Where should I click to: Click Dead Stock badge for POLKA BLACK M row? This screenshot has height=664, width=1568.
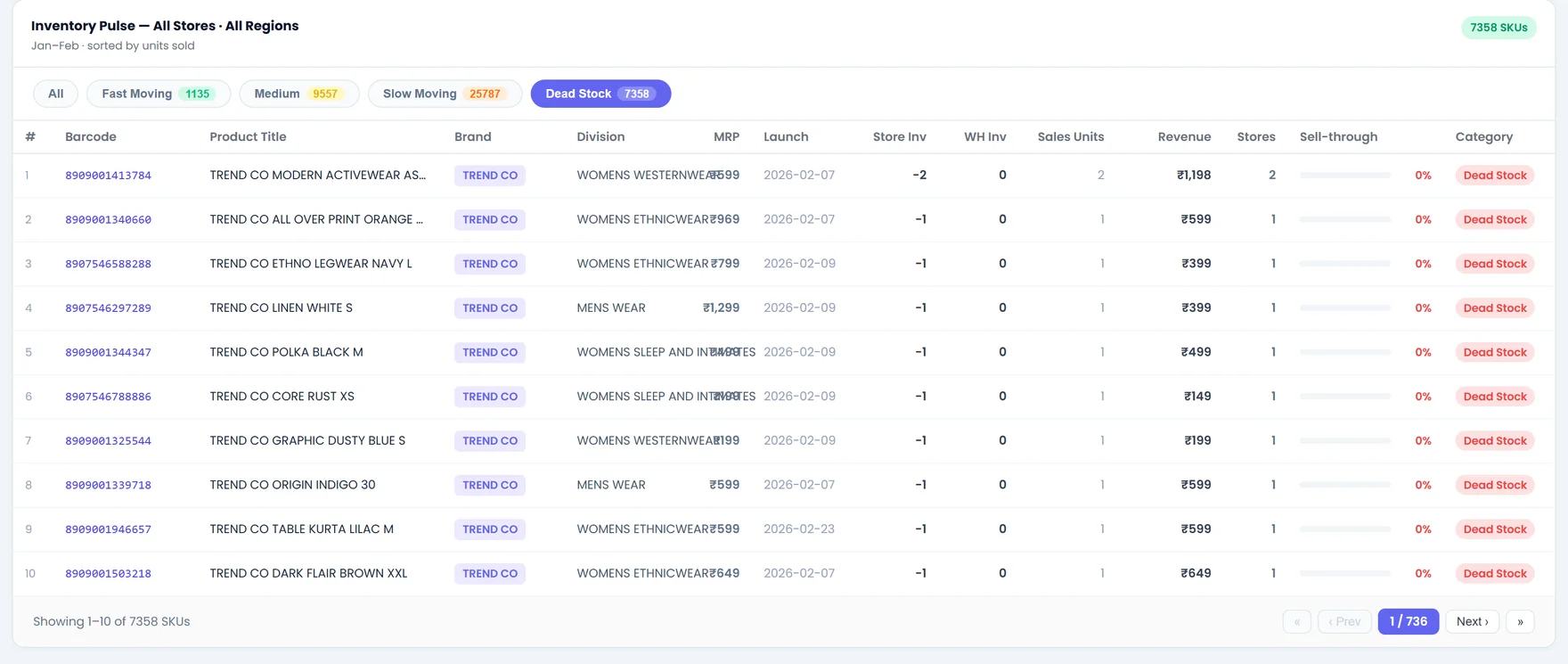tap(1494, 352)
